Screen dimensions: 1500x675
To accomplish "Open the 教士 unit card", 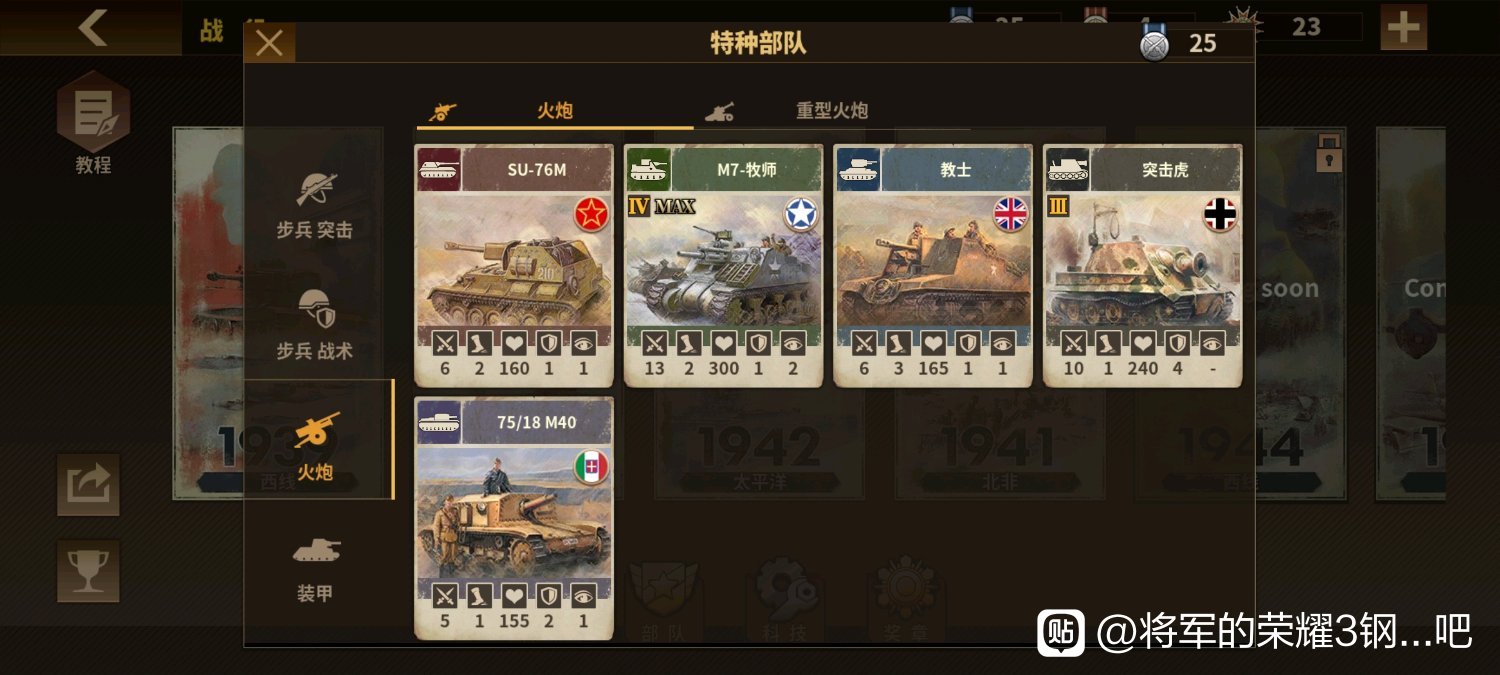I will [933, 265].
